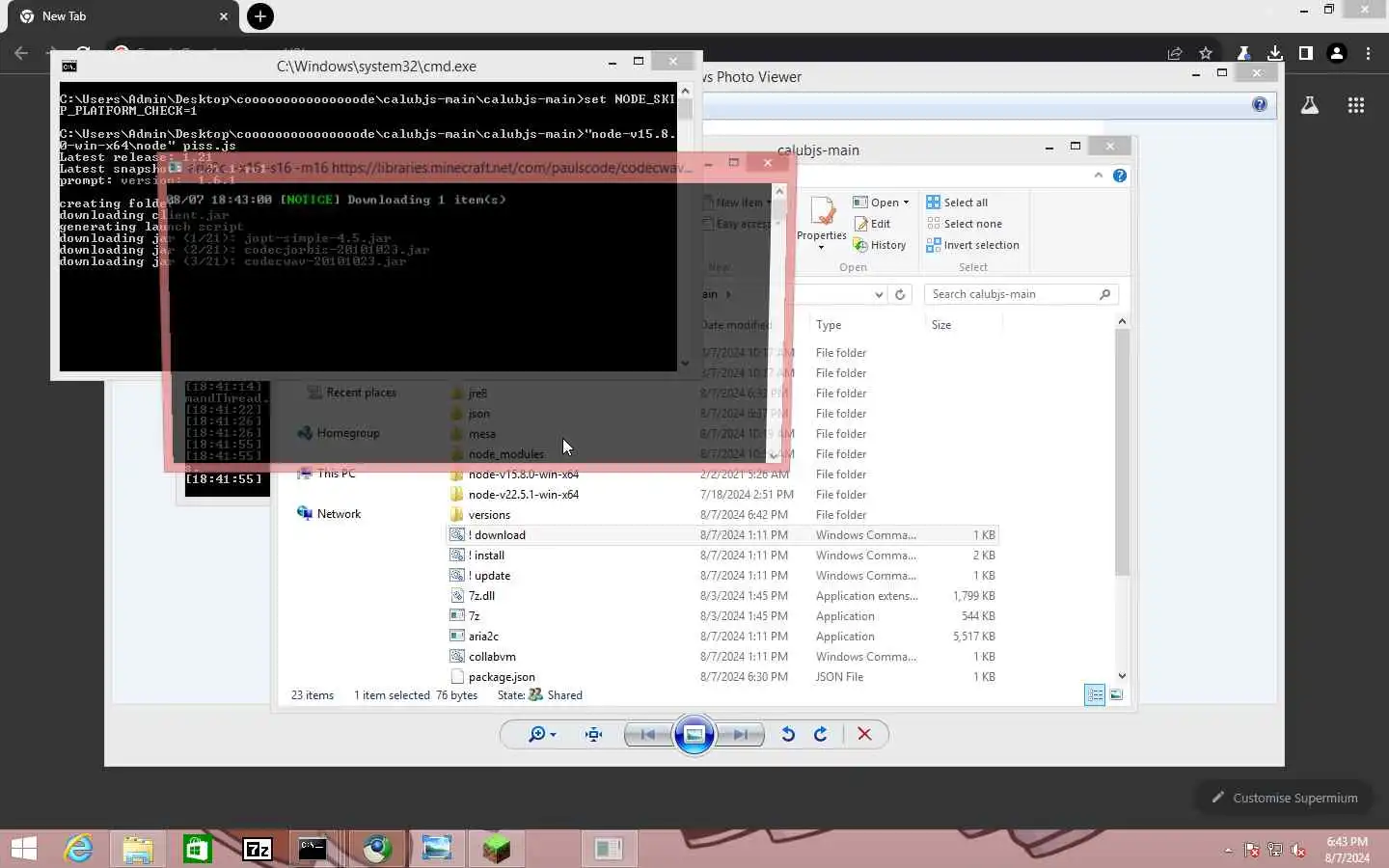Click Edit in the calubjs-main ribbon
1389x868 pixels.
tap(872, 224)
